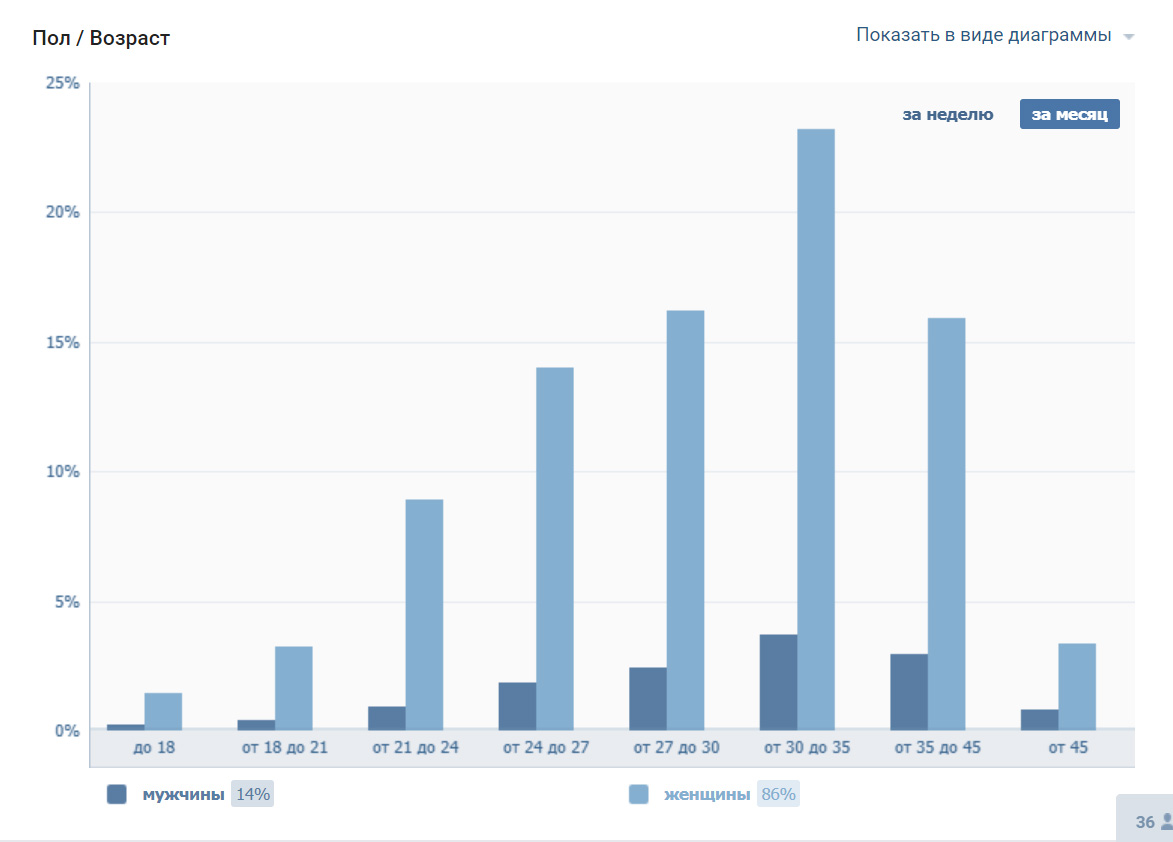The width and height of the screenshot is (1173, 842).
Task: Click the person icon beside 36
Action: [1166, 822]
